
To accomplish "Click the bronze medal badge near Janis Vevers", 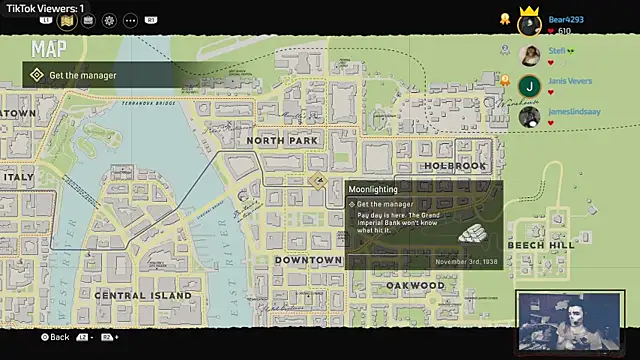I will (505, 80).
